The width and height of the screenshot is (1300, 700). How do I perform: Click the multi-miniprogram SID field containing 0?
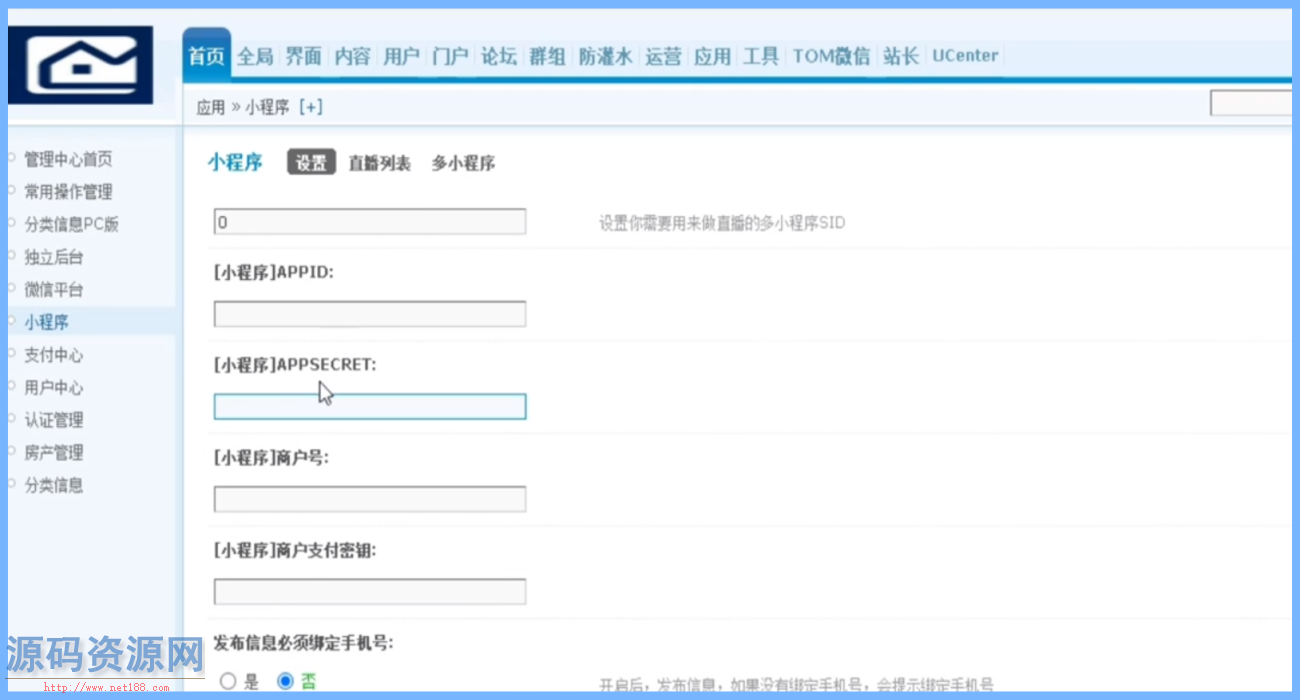click(369, 221)
